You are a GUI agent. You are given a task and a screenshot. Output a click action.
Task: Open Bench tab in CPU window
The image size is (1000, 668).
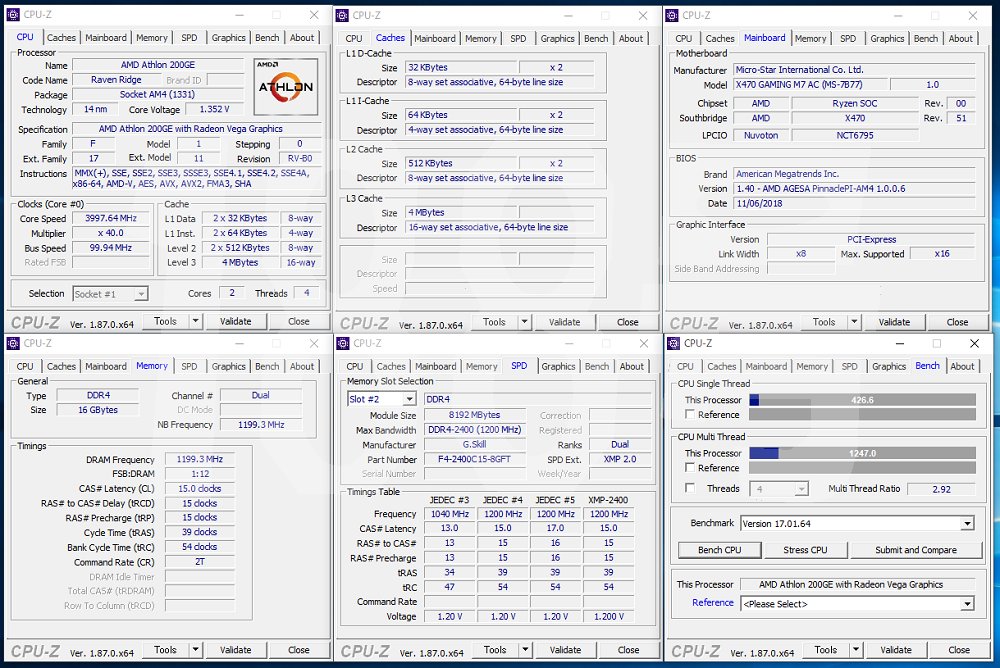click(x=267, y=38)
